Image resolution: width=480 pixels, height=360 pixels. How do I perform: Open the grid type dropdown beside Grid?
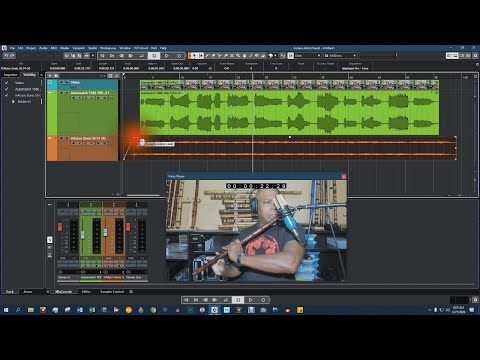coord(340,56)
